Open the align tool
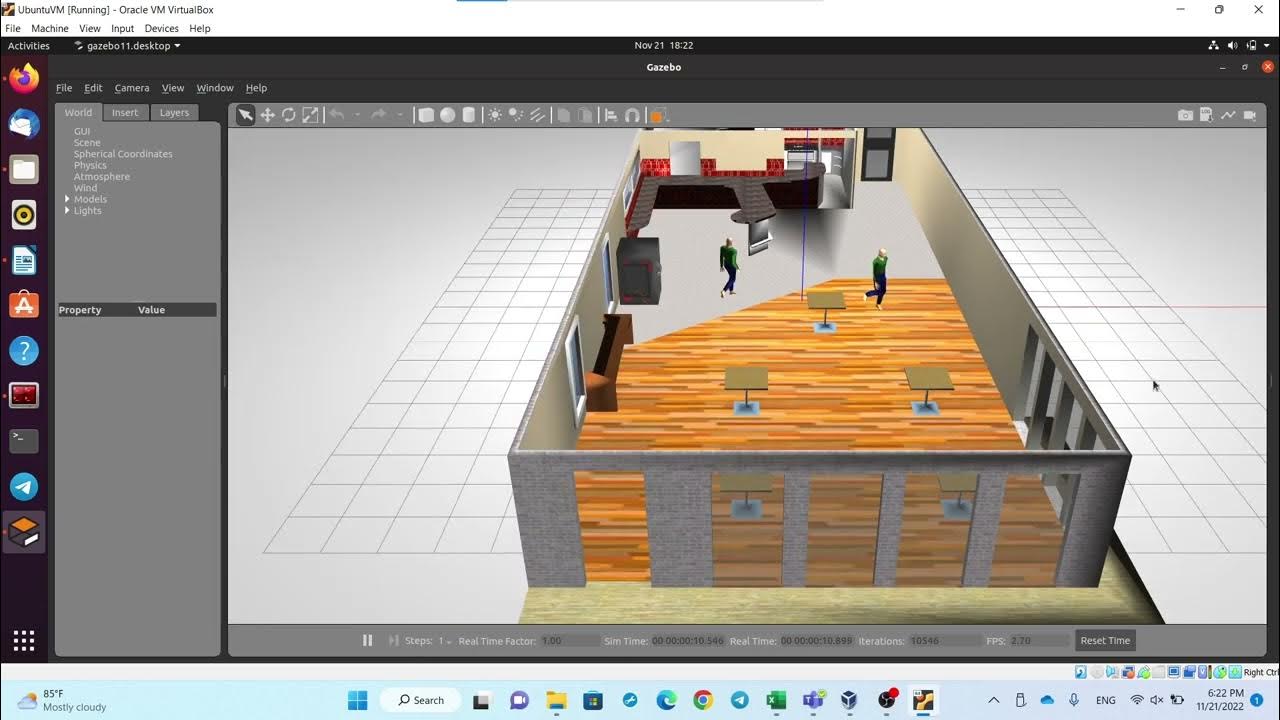Screen dimensions: 1280x720 click(611, 115)
